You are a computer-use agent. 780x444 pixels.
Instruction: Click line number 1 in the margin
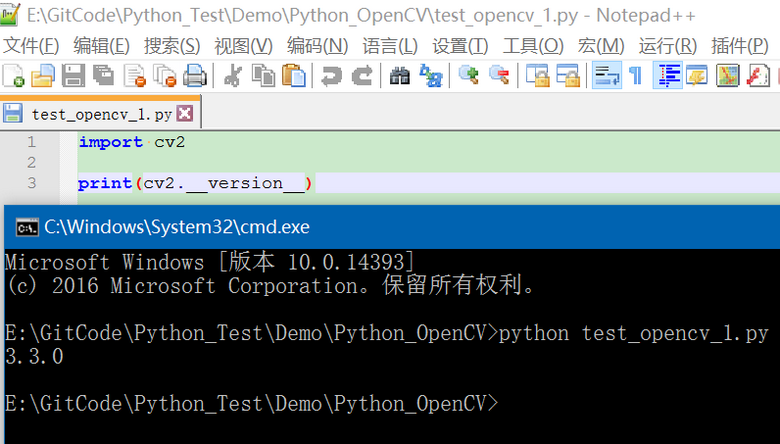[32, 142]
